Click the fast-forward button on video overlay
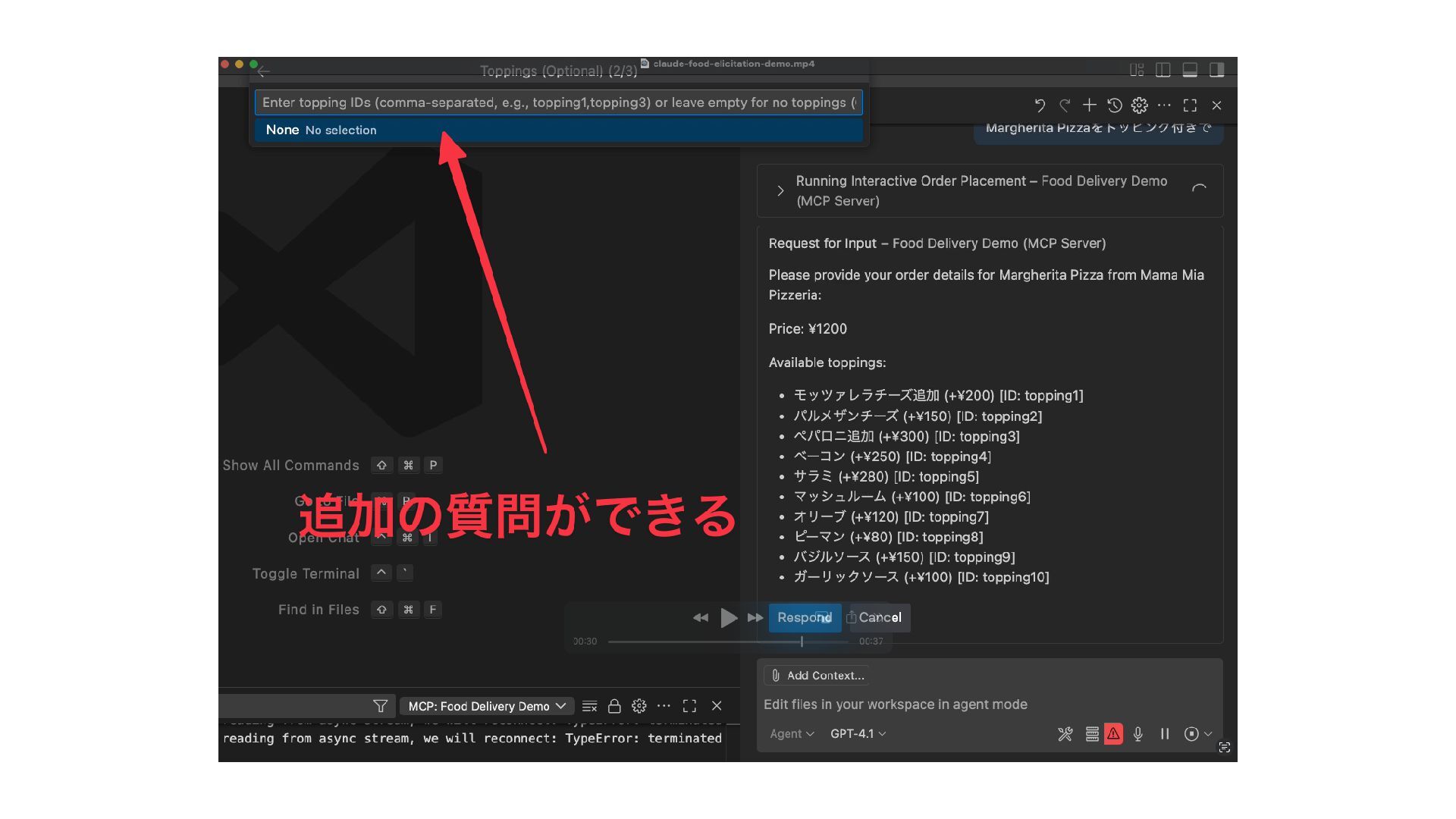This screenshot has height=819, width=1456. coord(755,617)
